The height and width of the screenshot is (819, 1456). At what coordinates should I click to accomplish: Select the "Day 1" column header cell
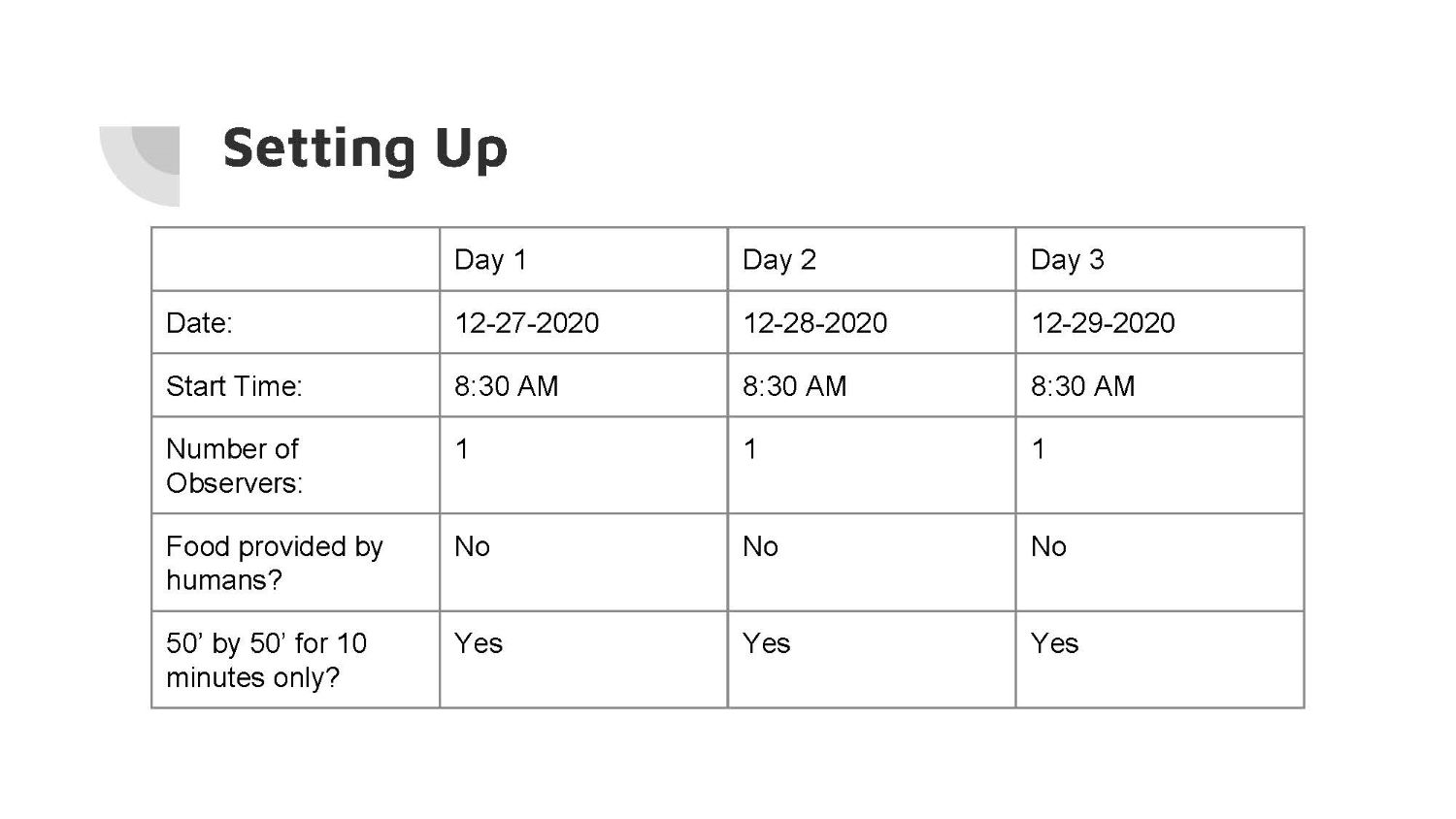582,259
